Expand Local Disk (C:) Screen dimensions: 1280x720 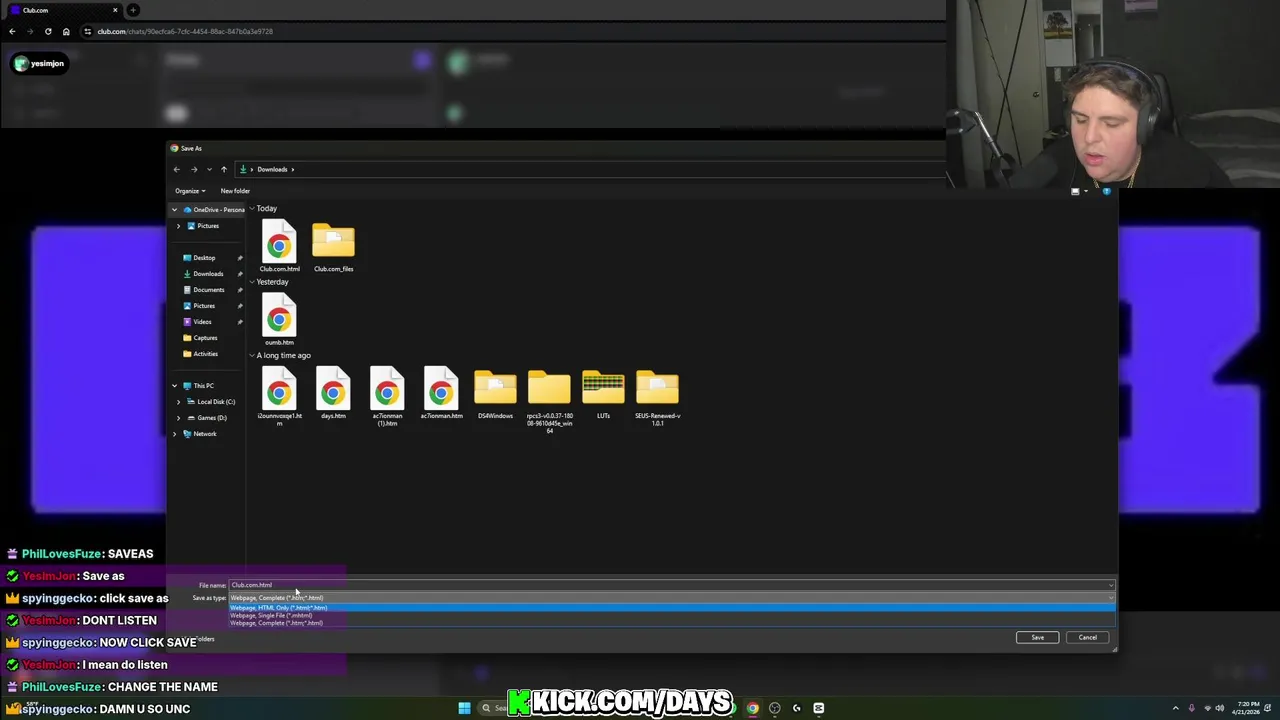179,402
